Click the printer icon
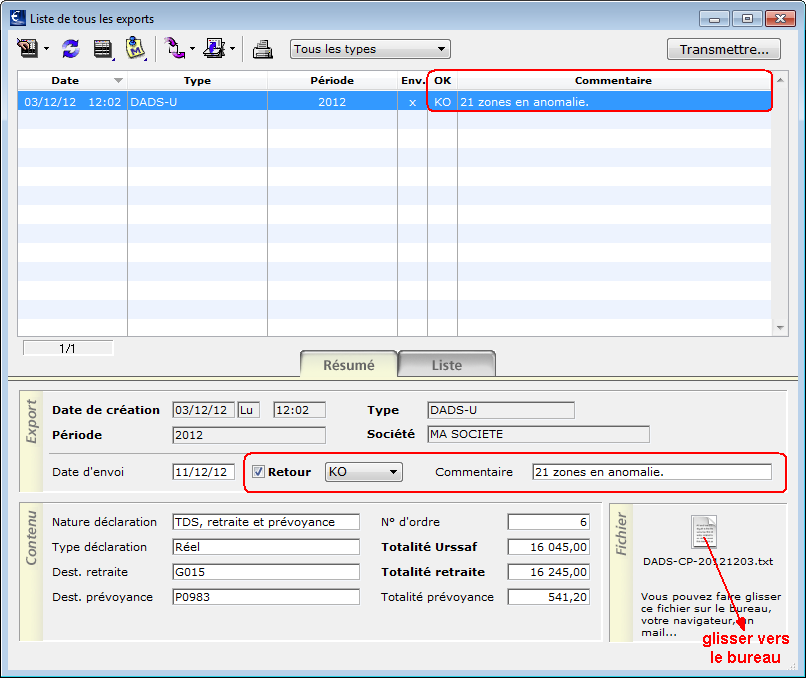The height and width of the screenshot is (678, 806). (263, 49)
